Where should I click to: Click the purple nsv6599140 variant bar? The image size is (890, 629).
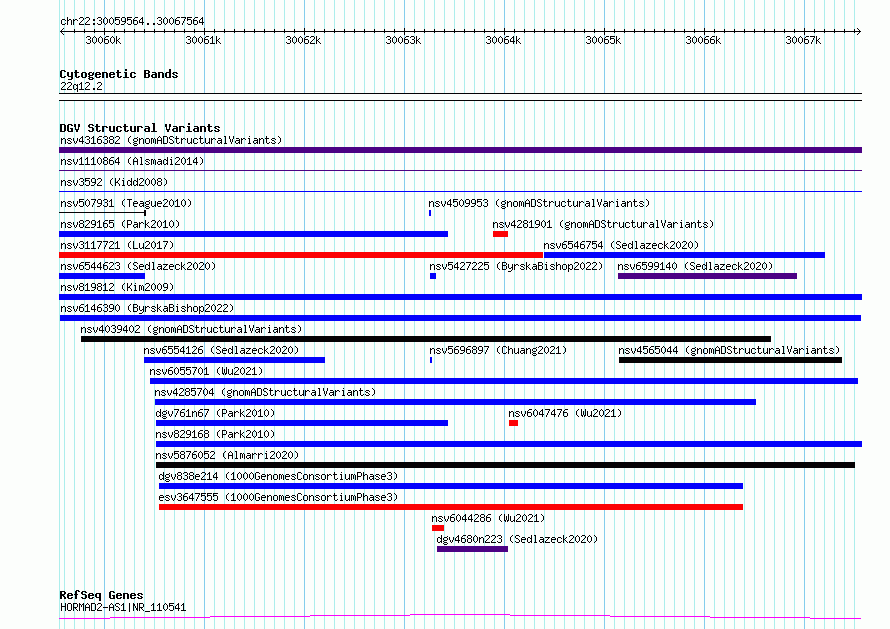coord(707,276)
